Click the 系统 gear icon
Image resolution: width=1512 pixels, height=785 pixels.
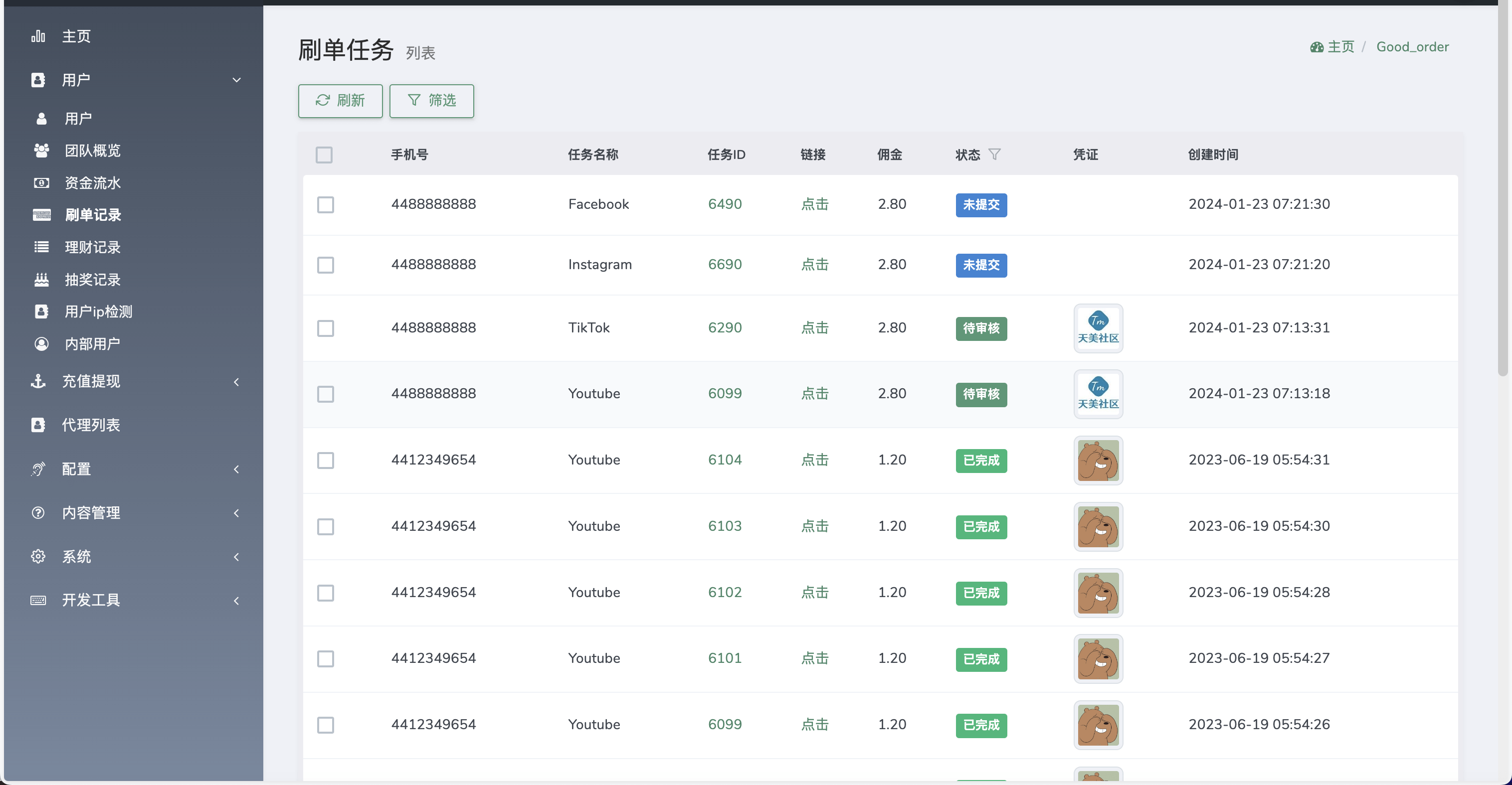point(38,556)
